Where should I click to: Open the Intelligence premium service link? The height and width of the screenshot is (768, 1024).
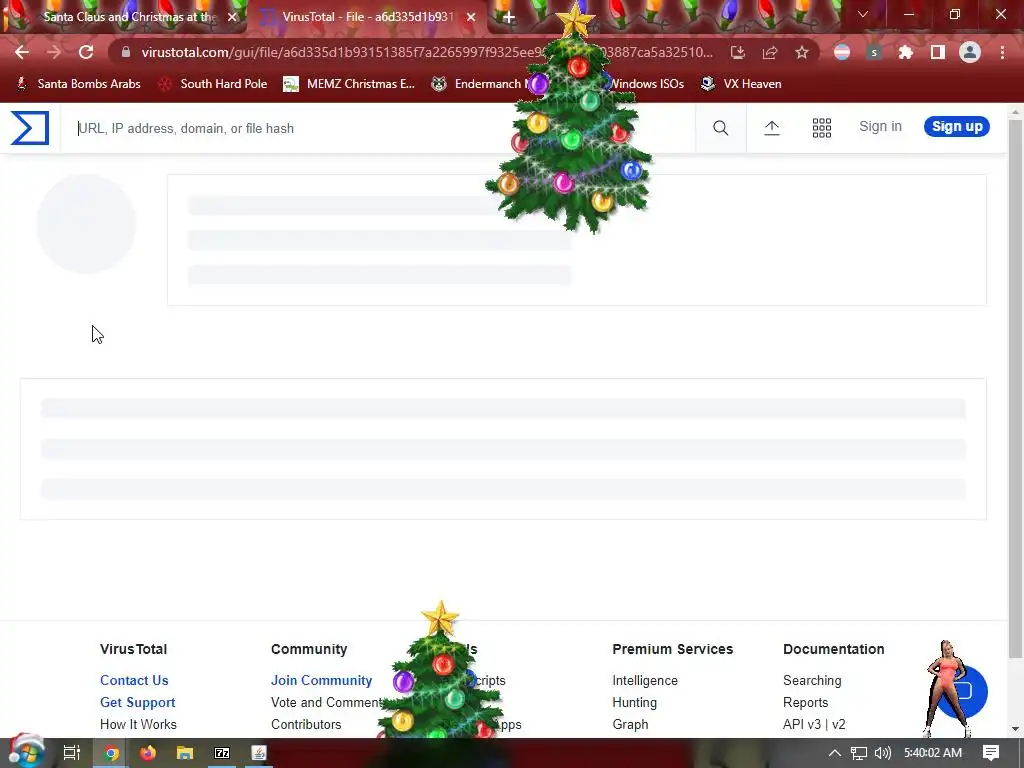click(645, 680)
